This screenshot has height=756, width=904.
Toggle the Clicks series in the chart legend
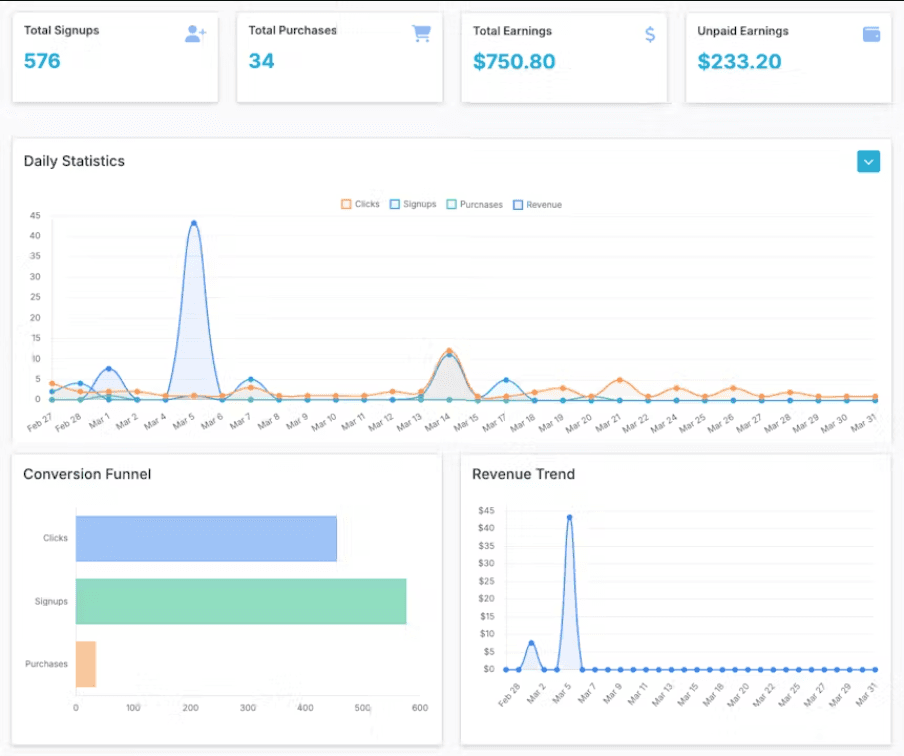[360, 204]
